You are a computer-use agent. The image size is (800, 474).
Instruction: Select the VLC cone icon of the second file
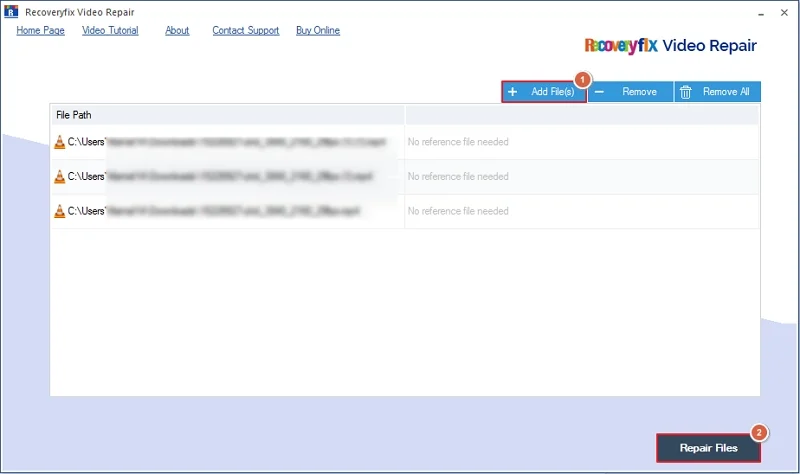pyautogui.click(x=60, y=177)
